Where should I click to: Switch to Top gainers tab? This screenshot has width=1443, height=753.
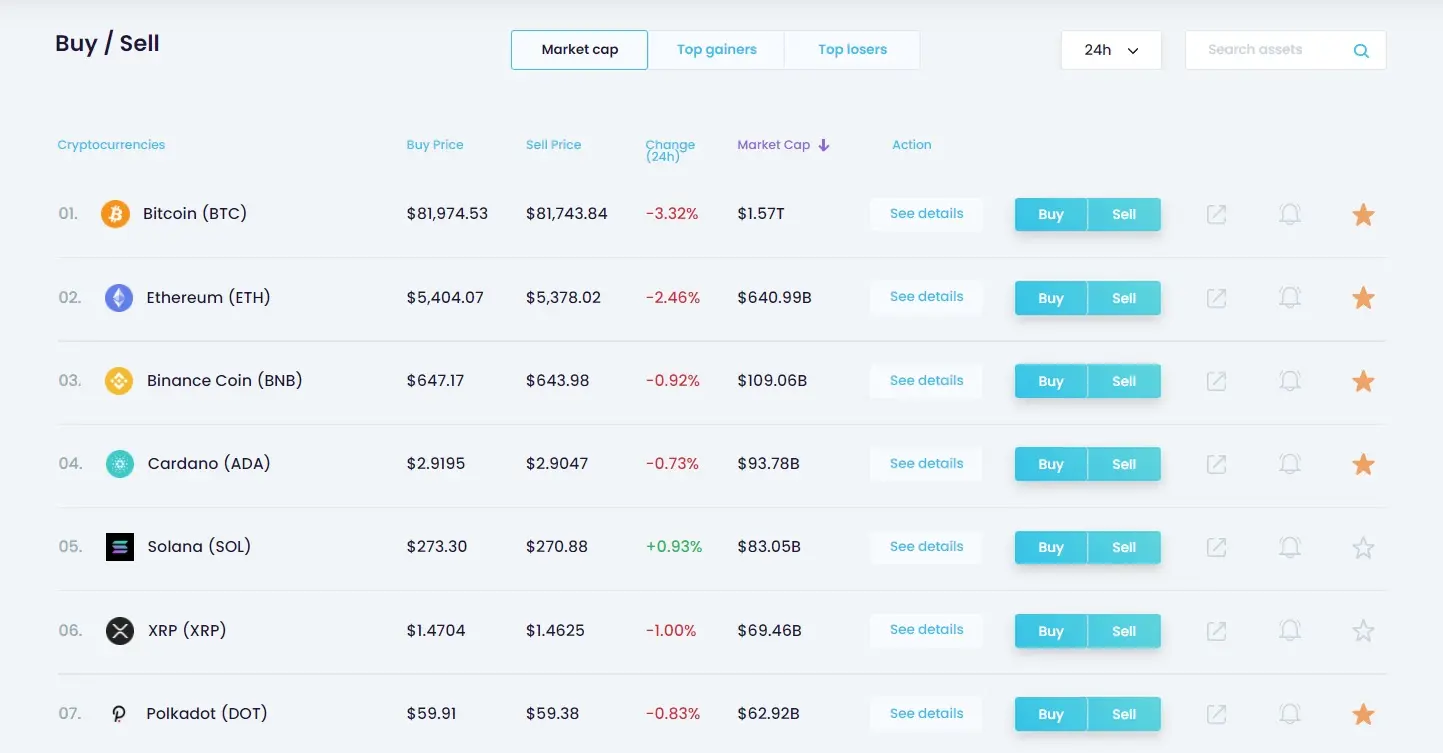click(x=716, y=50)
